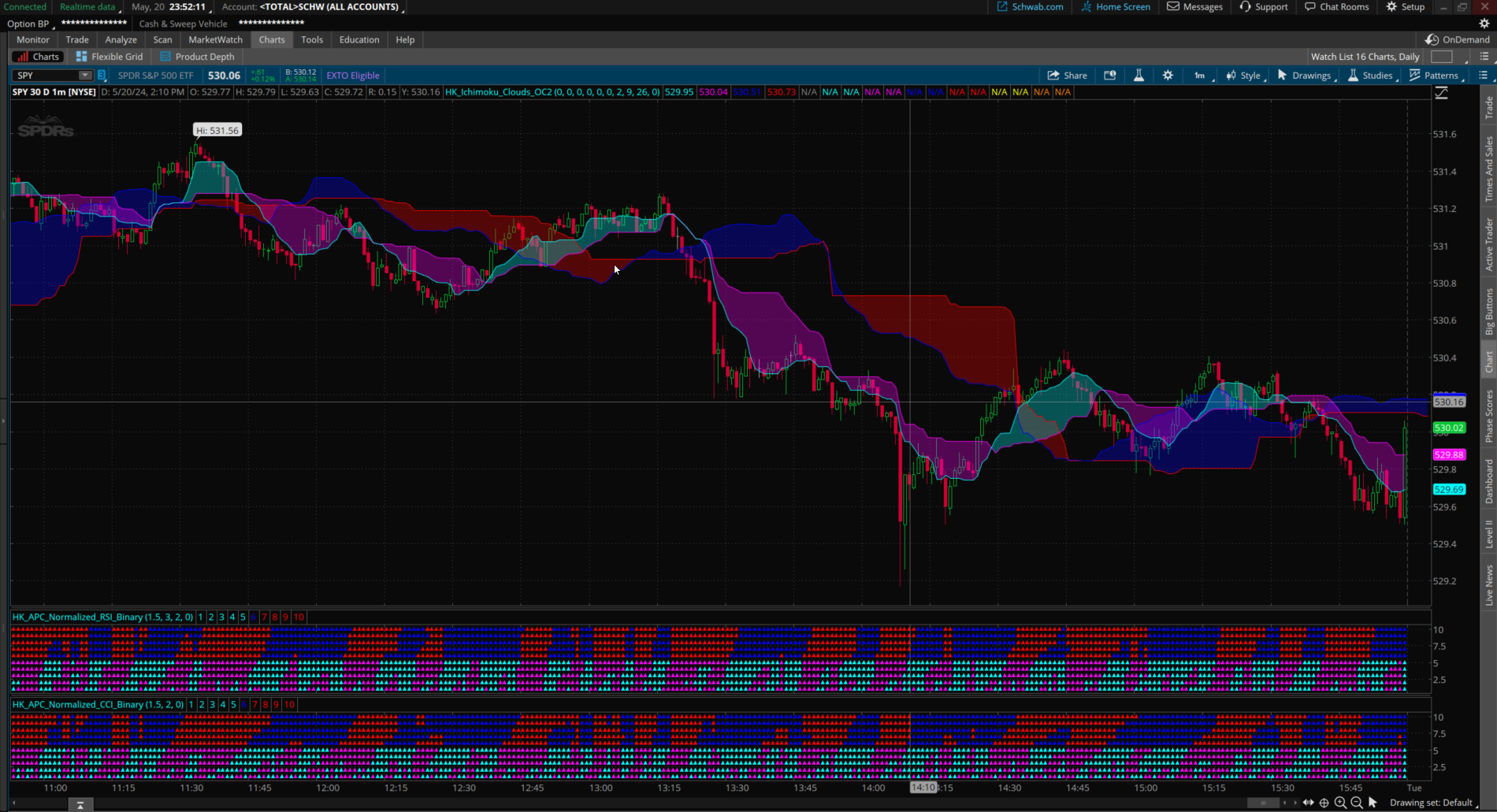
Task: Click the crosshair pan icon
Action: 1324,803
